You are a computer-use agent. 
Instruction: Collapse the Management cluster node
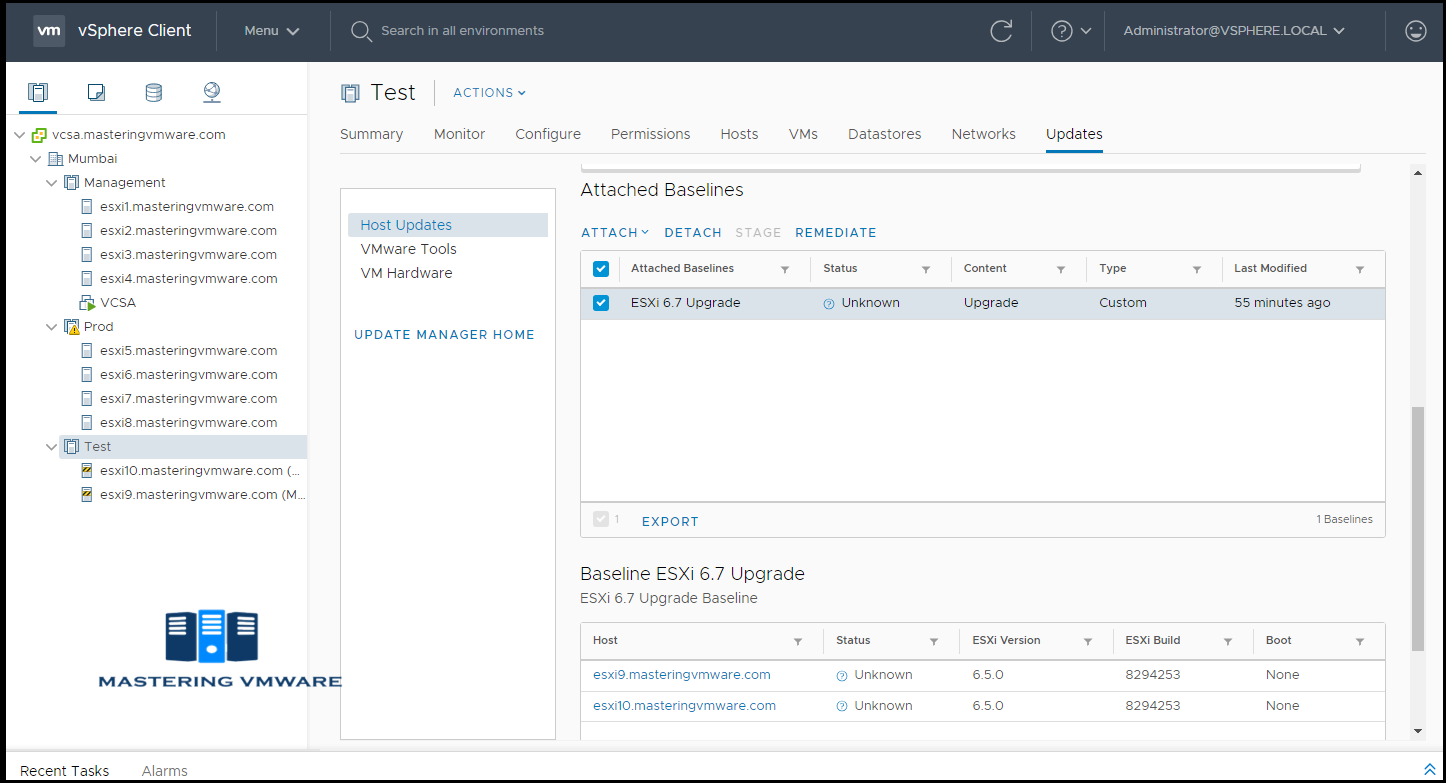point(52,183)
